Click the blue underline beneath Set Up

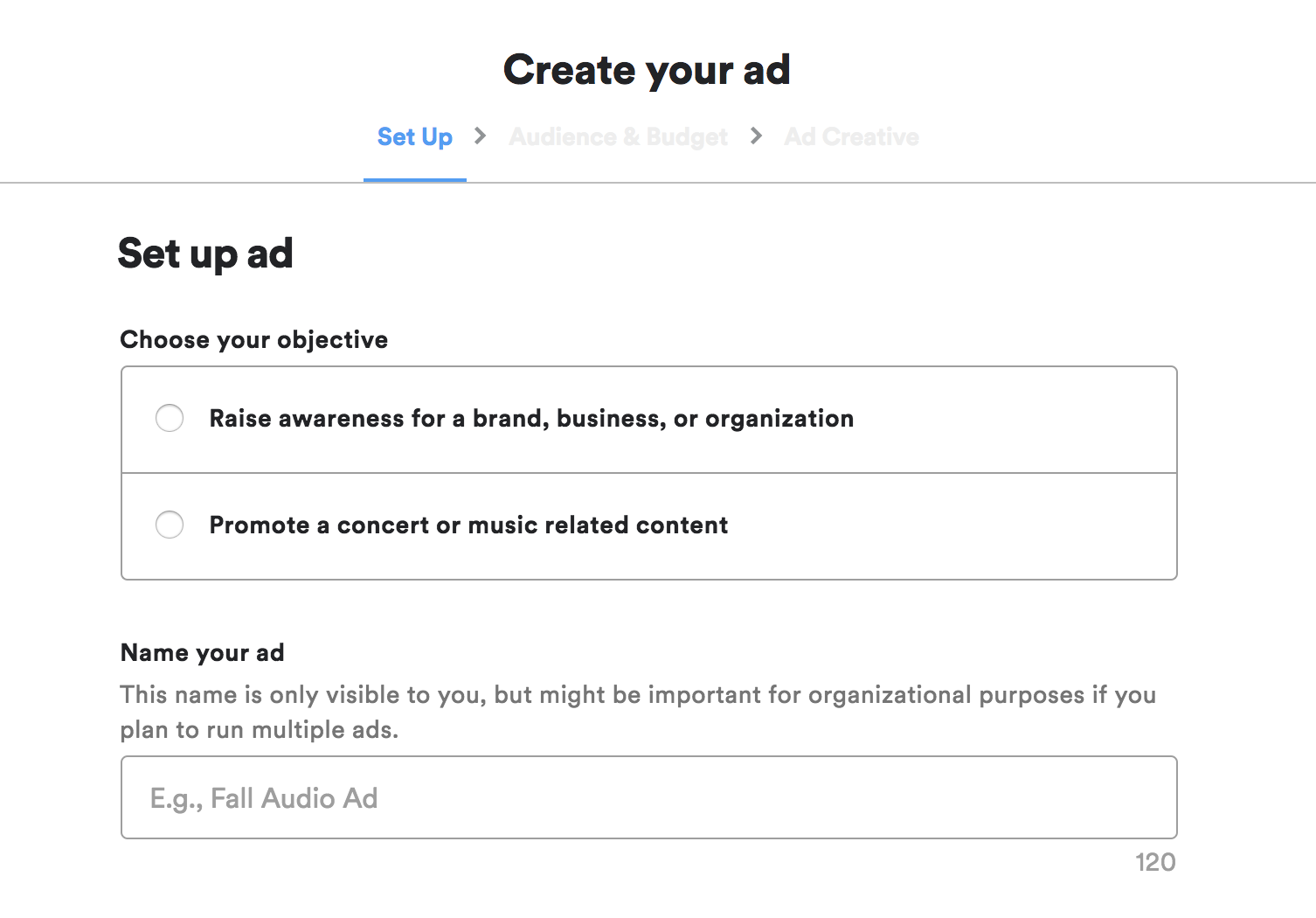(x=414, y=180)
